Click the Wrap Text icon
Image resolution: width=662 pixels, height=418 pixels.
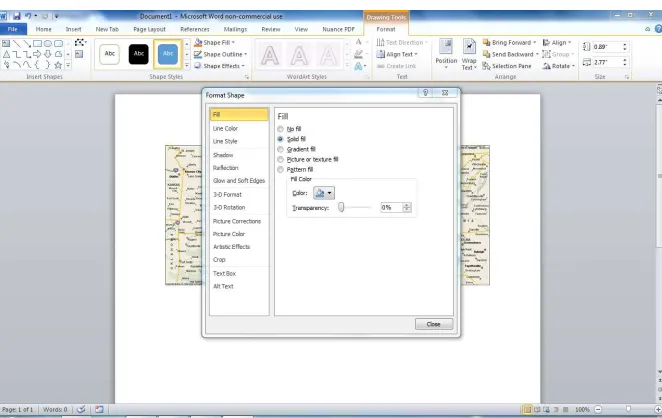(x=469, y=46)
